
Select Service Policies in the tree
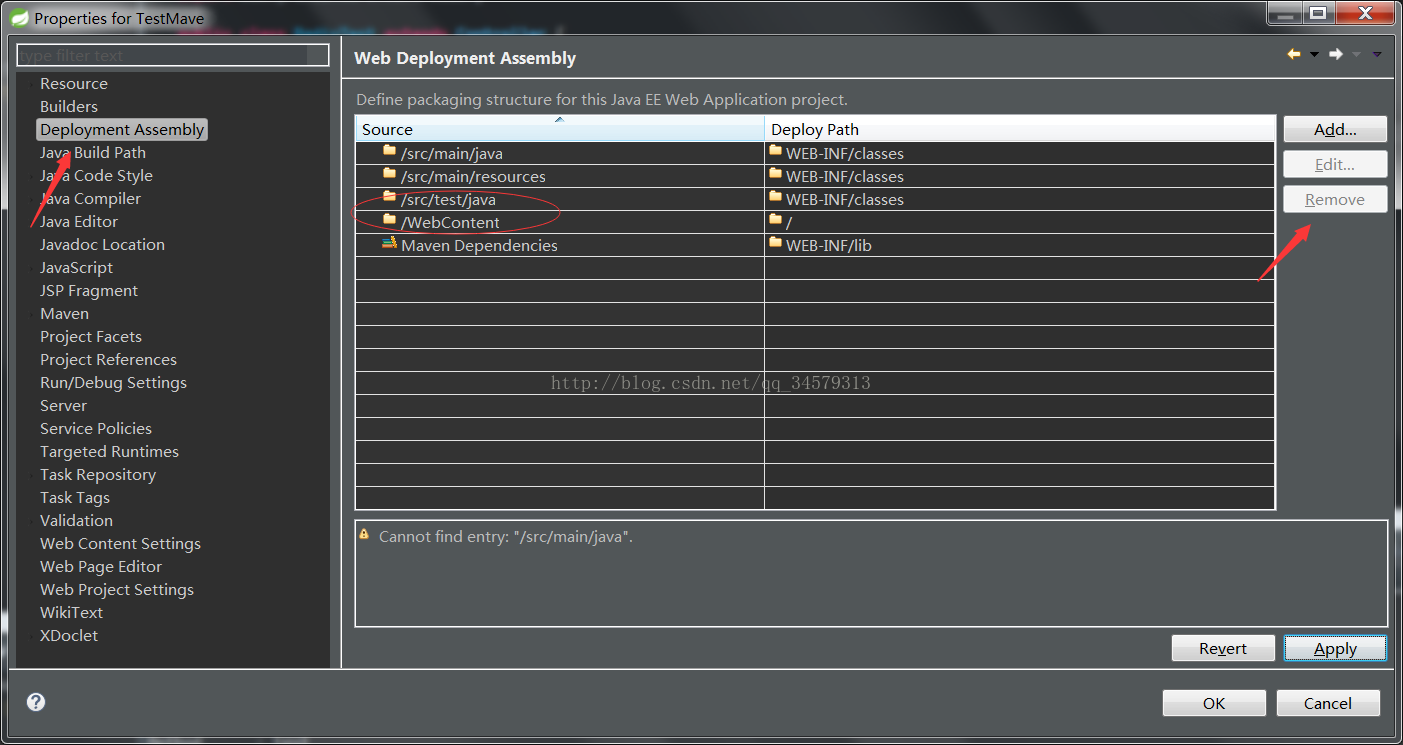coord(96,429)
